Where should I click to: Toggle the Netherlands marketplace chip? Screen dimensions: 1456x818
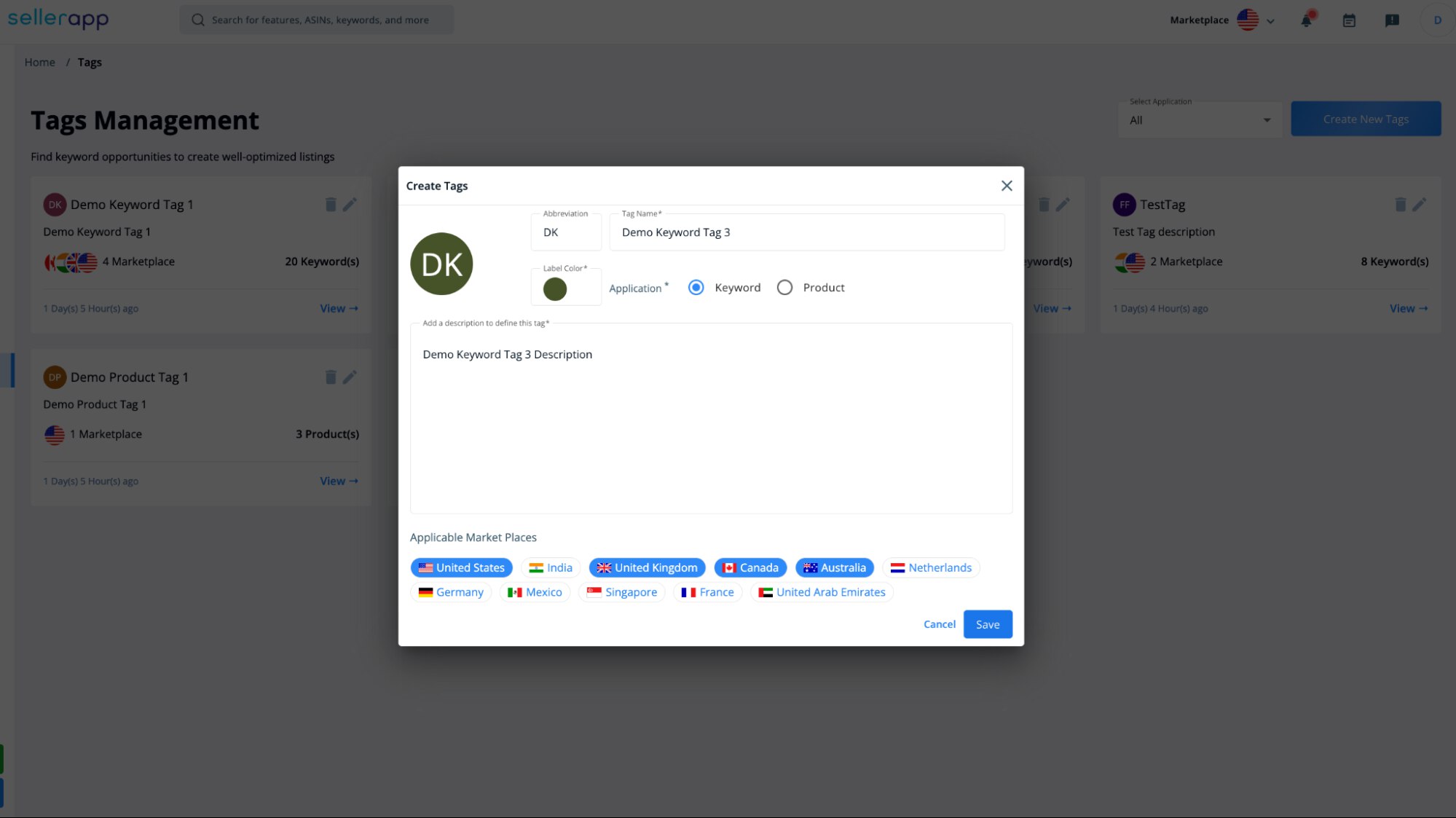(x=931, y=567)
